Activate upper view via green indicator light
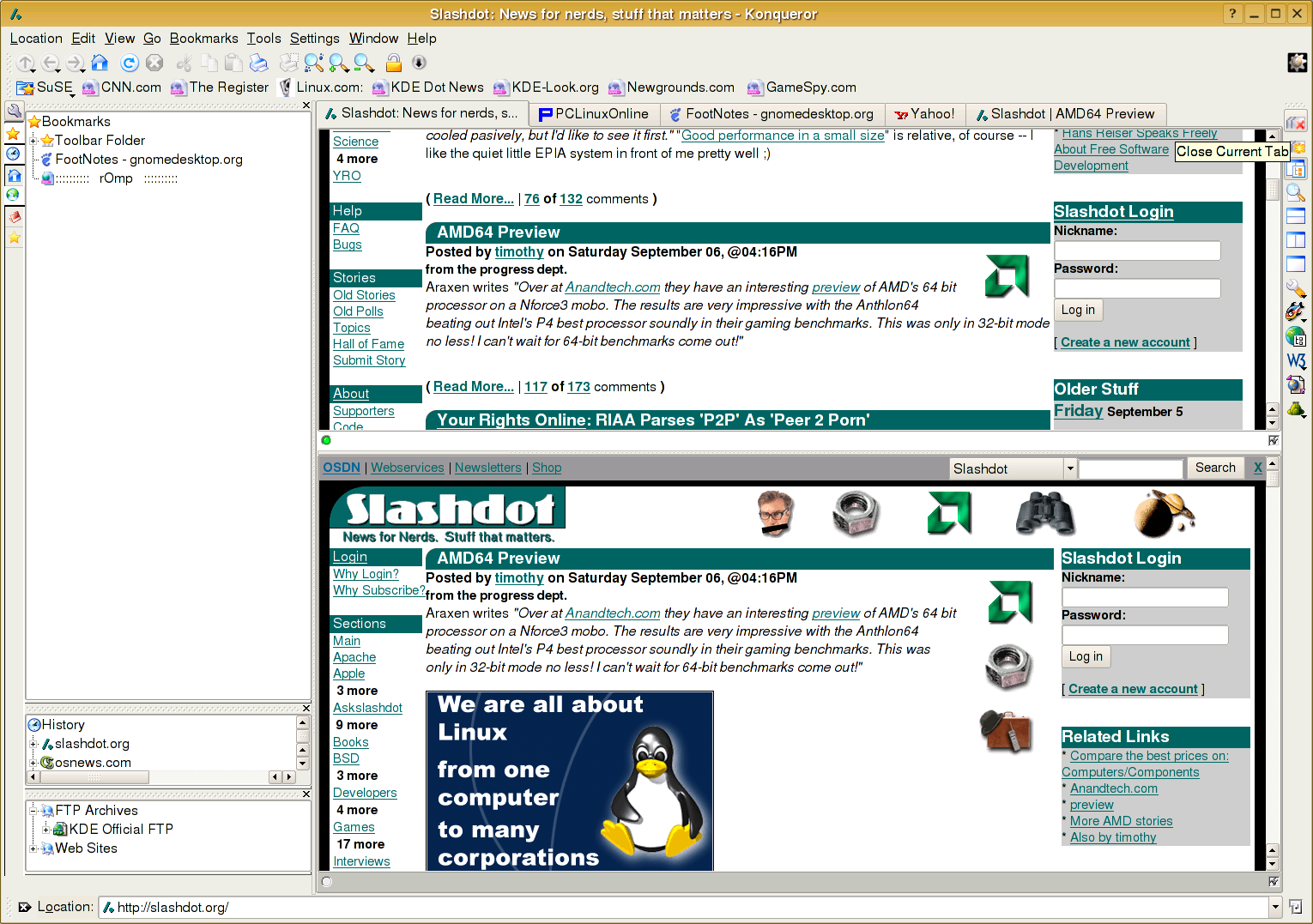 [326, 440]
